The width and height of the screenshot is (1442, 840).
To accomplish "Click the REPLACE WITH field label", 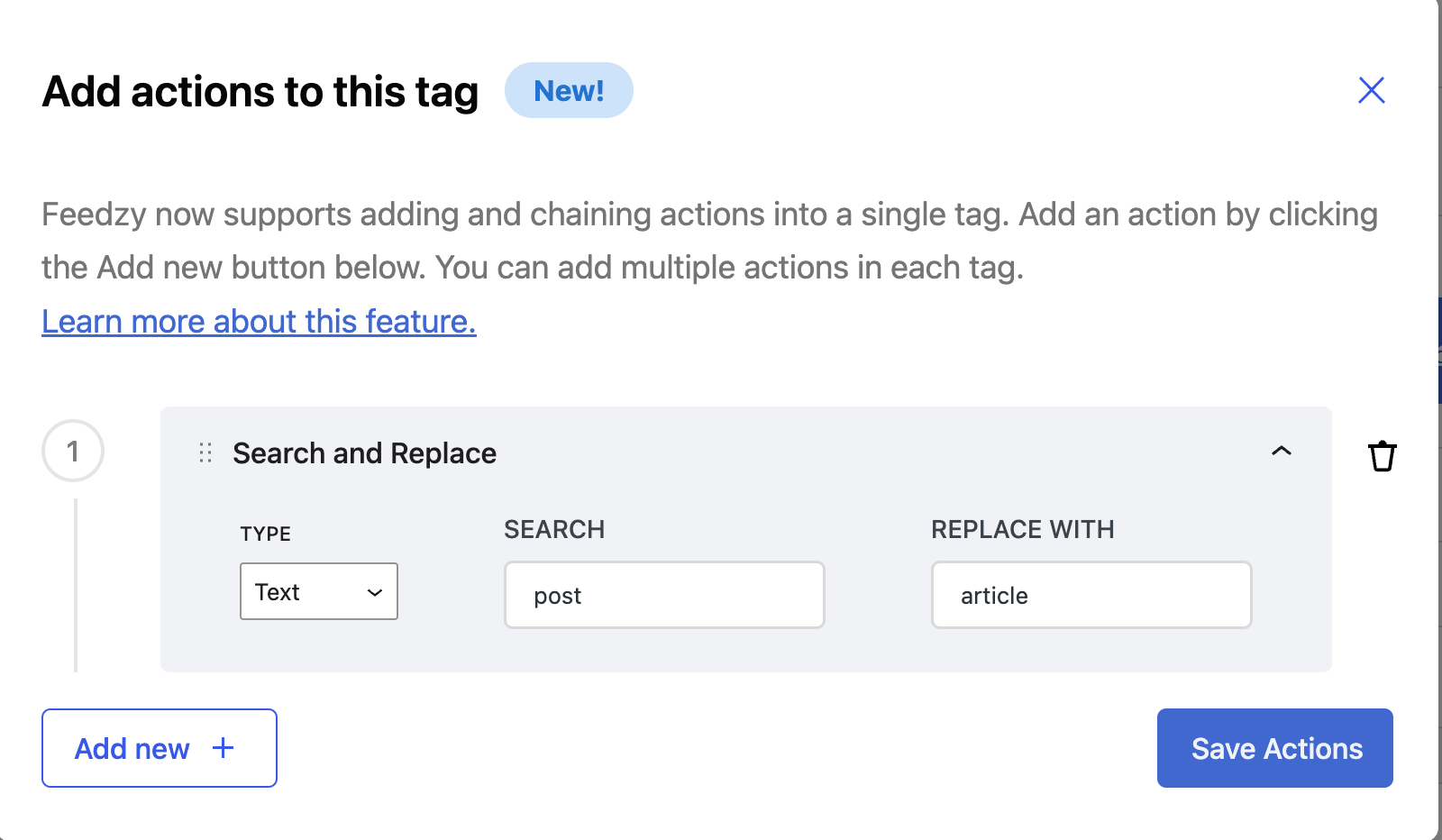I will (x=1022, y=530).
